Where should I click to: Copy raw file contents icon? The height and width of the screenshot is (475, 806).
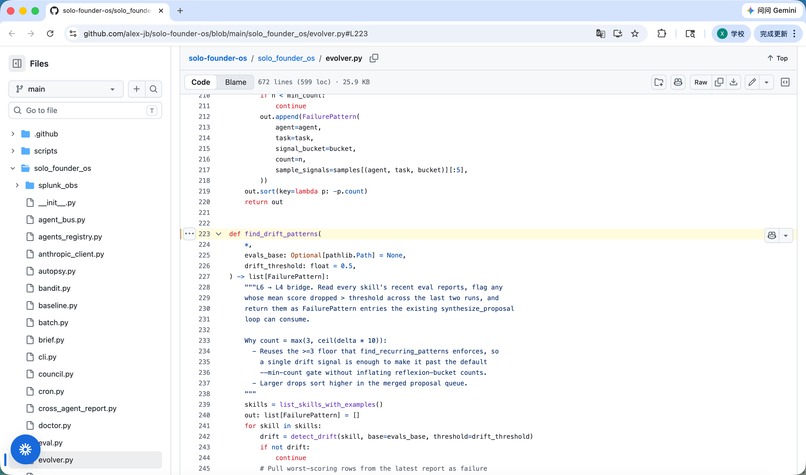(719, 82)
